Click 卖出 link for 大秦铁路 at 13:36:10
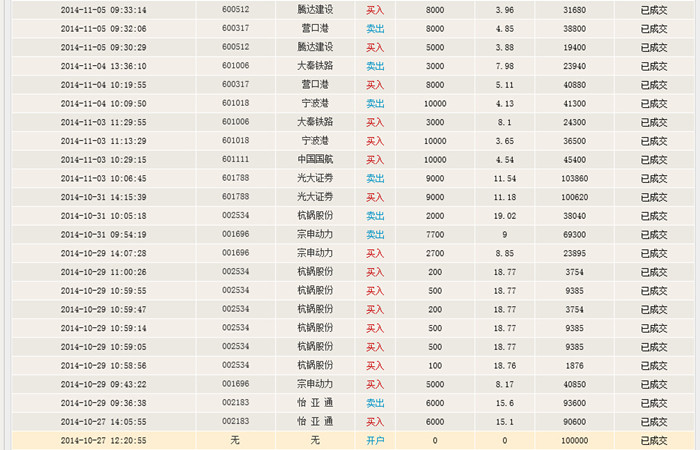 click(x=375, y=66)
